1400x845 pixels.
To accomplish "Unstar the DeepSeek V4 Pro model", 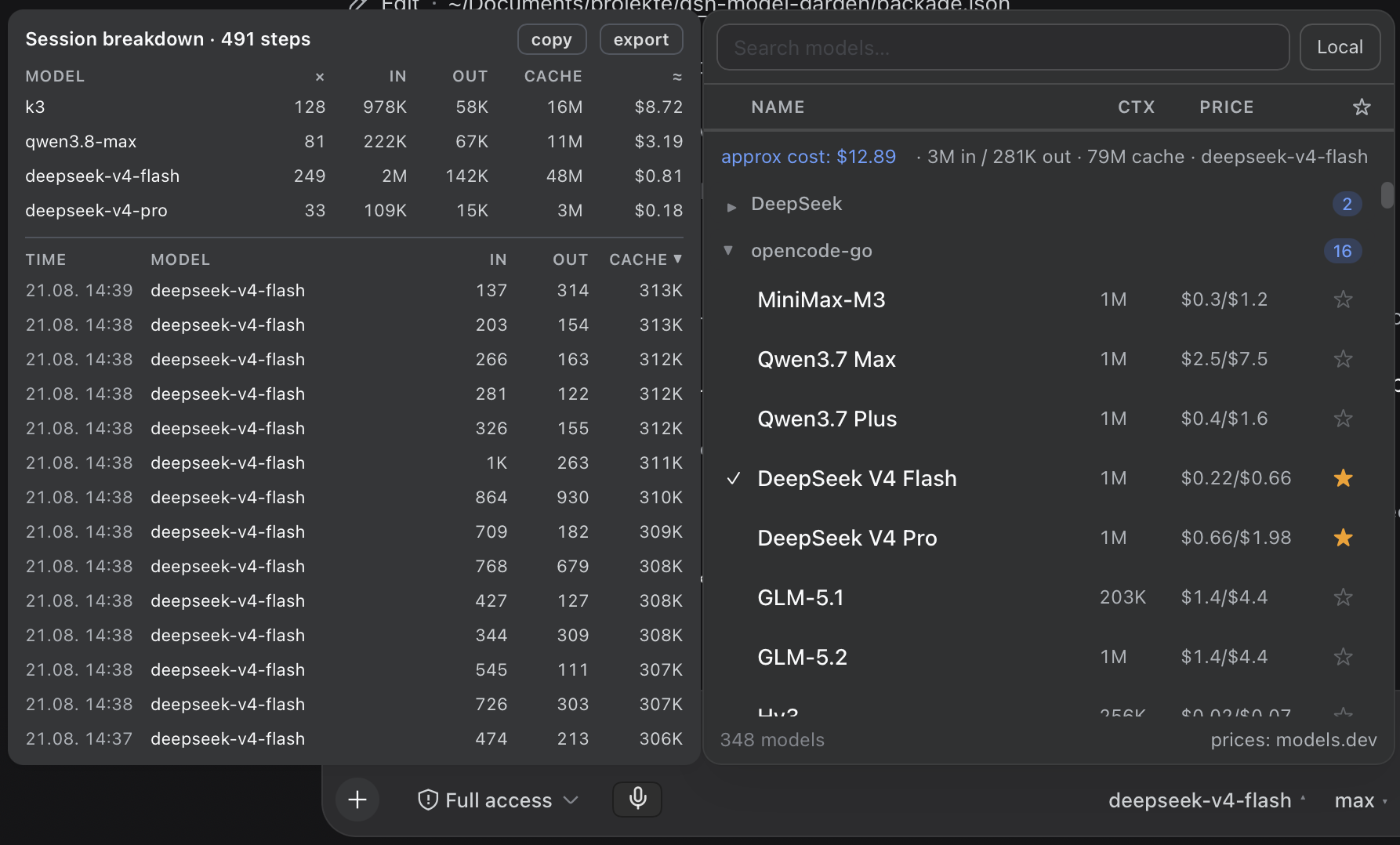I will (x=1343, y=538).
